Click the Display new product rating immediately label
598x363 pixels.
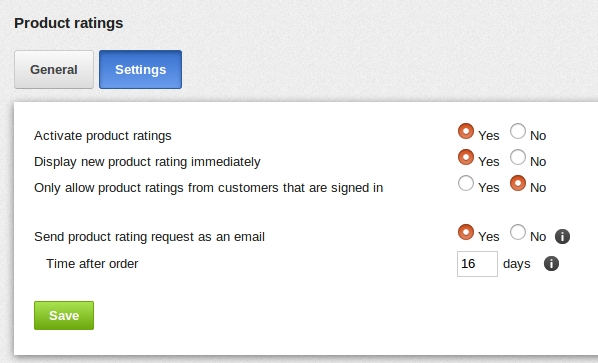tap(147, 162)
